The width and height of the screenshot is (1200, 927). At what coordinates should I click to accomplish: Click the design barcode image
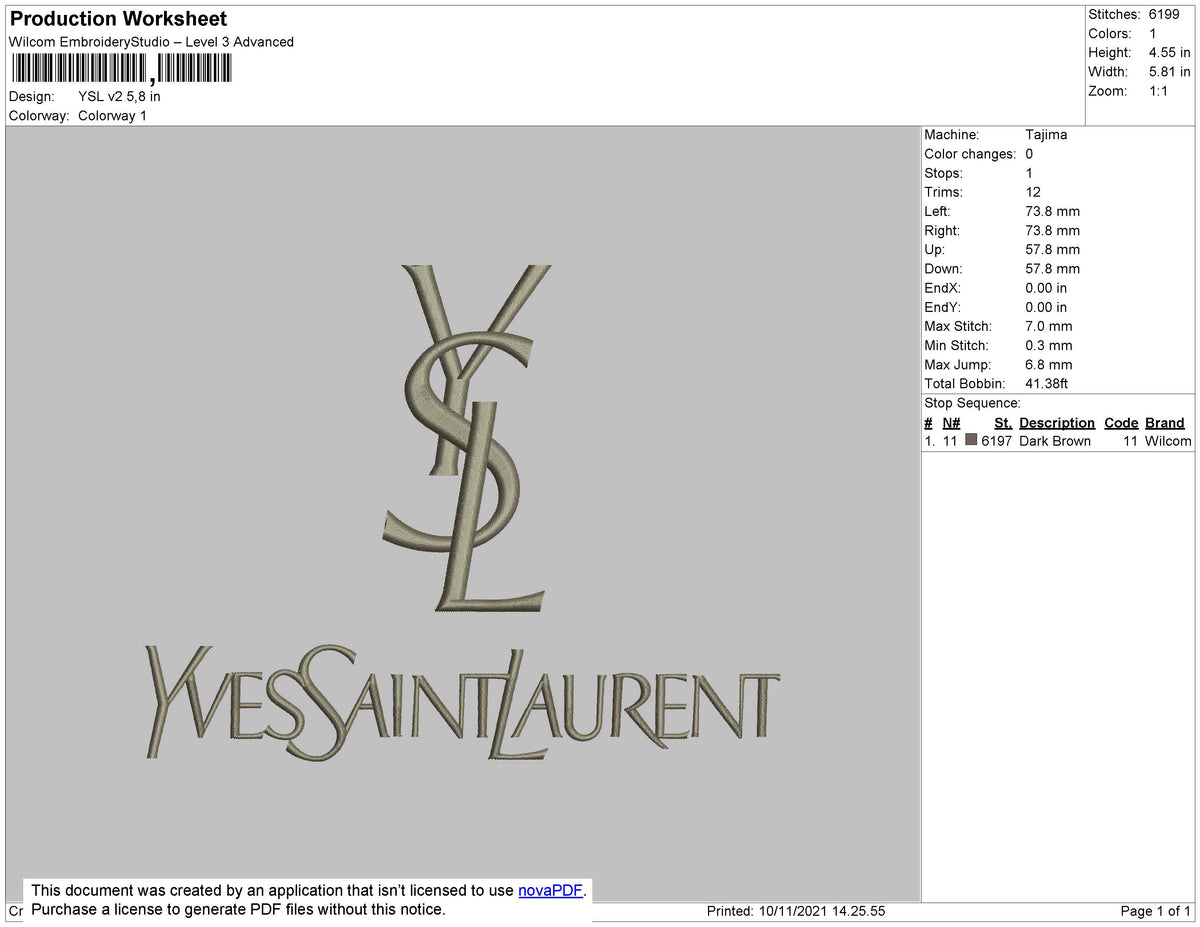(120, 67)
